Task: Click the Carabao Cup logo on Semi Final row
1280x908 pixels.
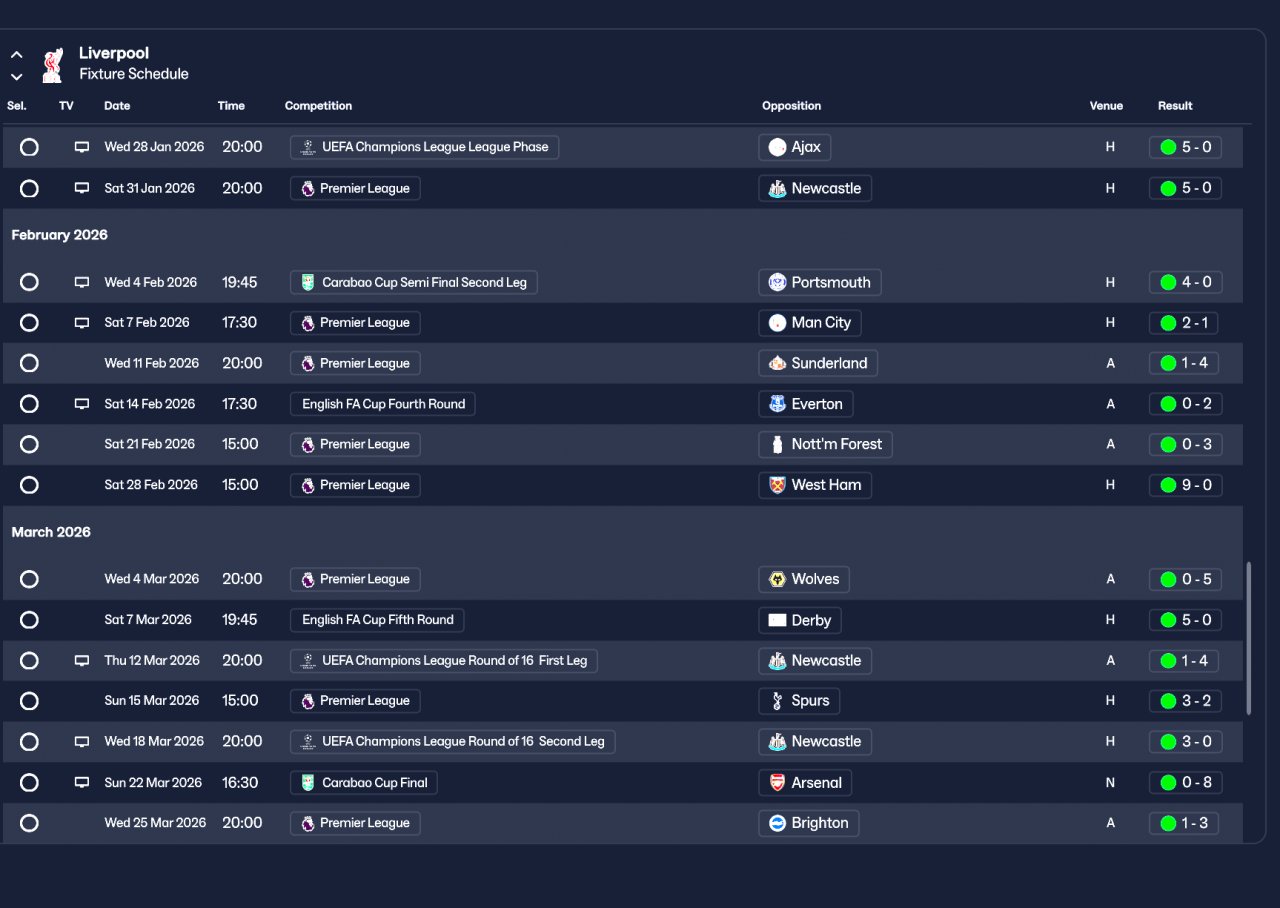Action: click(x=307, y=282)
